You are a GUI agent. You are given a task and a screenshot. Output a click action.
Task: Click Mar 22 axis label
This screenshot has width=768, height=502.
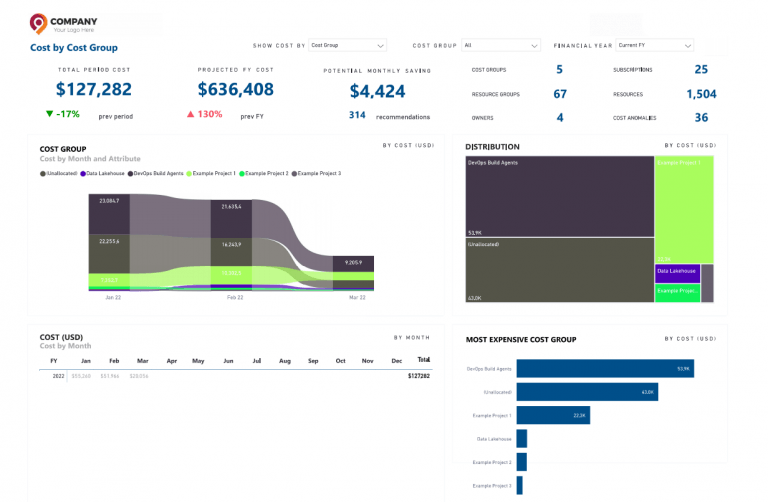point(357,297)
